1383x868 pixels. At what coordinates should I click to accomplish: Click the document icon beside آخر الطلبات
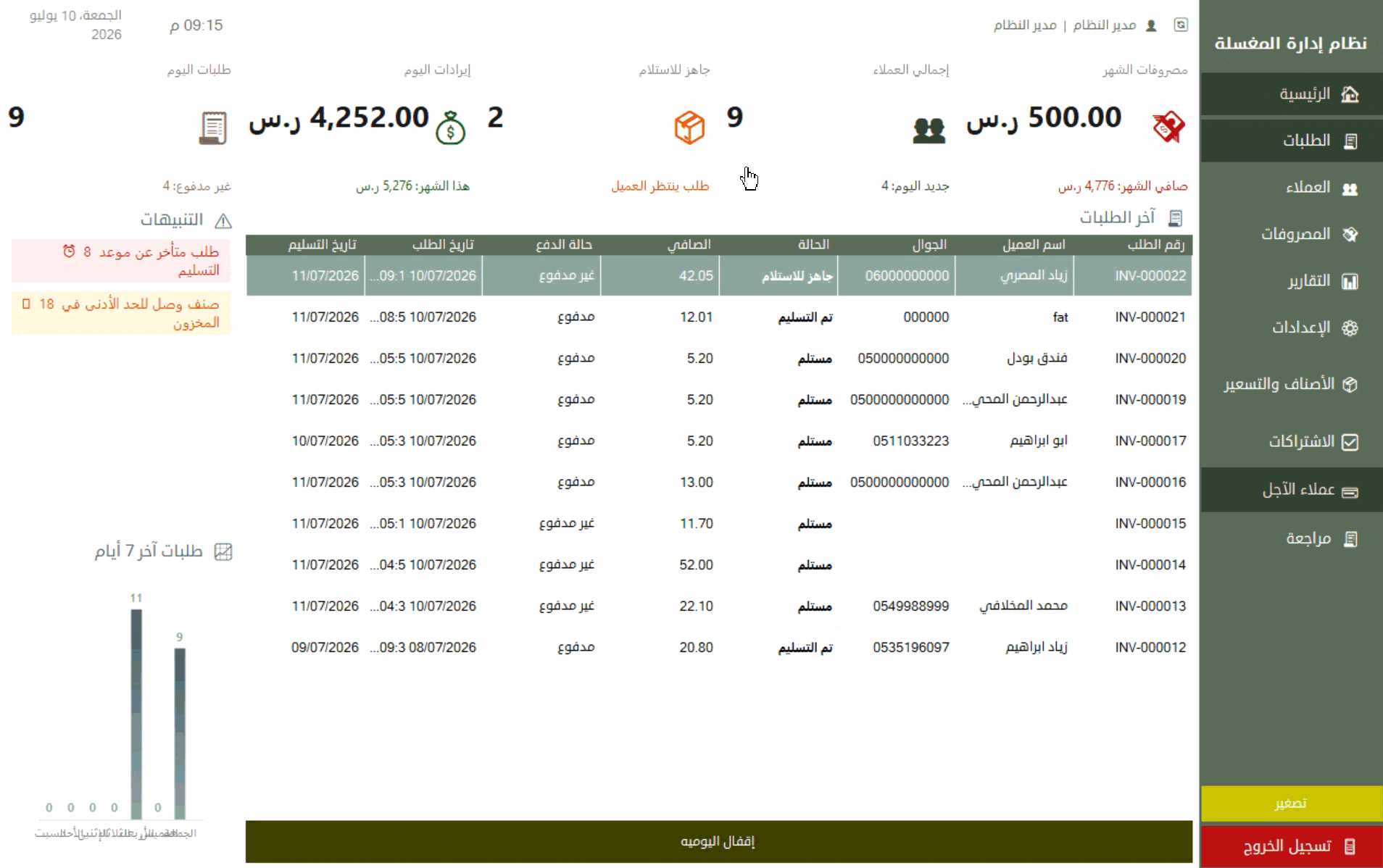pos(1176,218)
